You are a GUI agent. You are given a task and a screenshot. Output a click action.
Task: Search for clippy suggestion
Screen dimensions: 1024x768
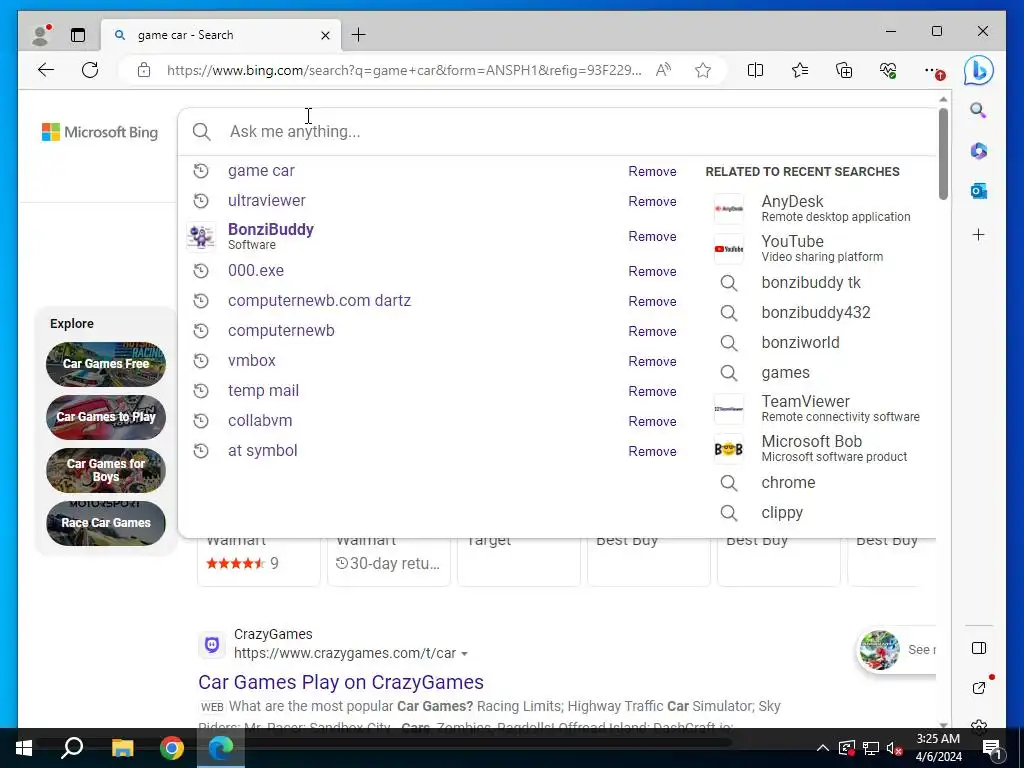click(x=782, y=513)
